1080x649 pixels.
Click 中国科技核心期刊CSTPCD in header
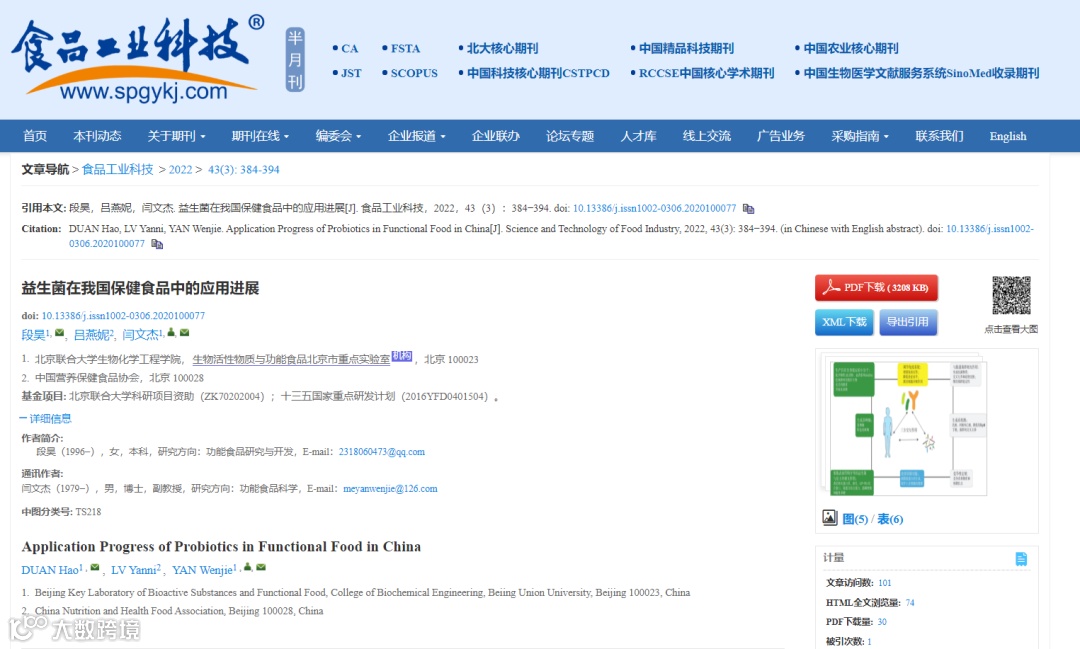click(x=538, y=73)
